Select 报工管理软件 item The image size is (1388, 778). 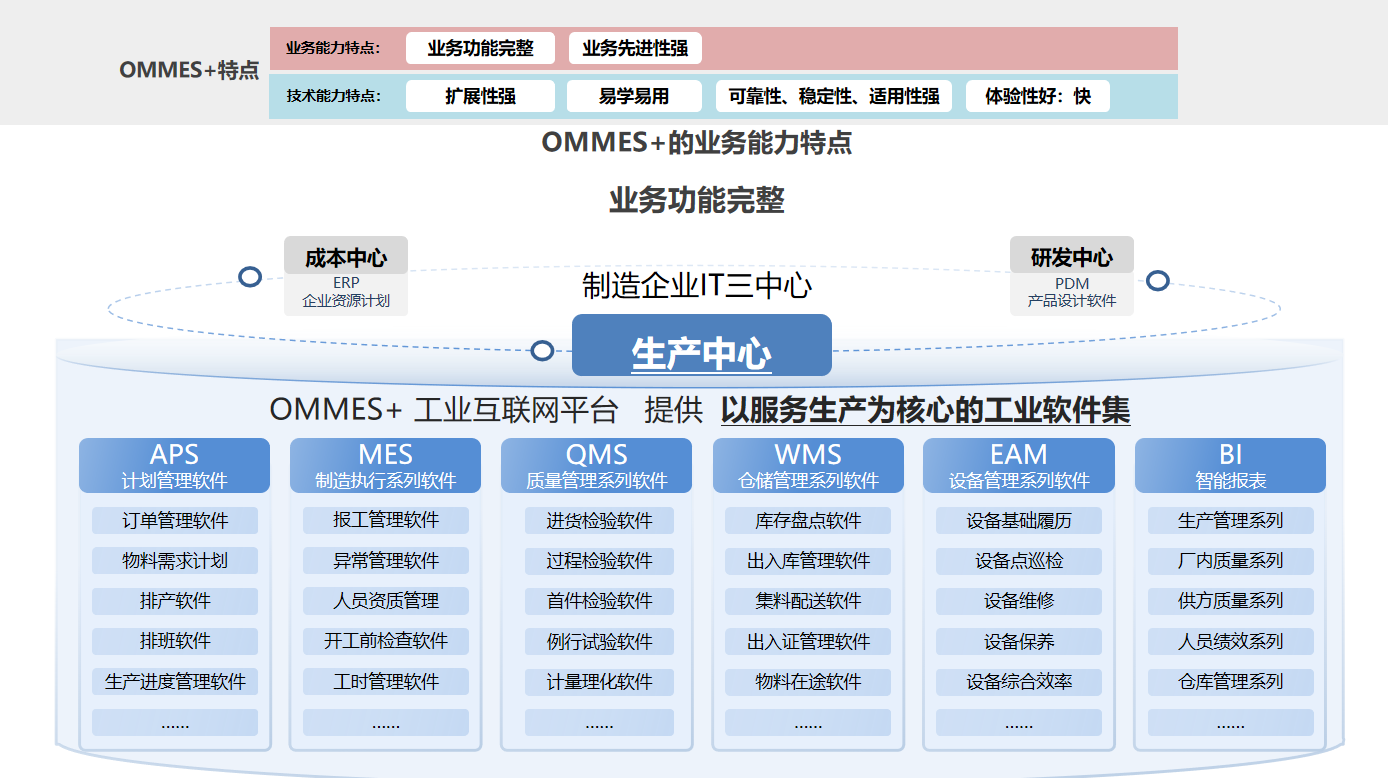click(386, 520)
